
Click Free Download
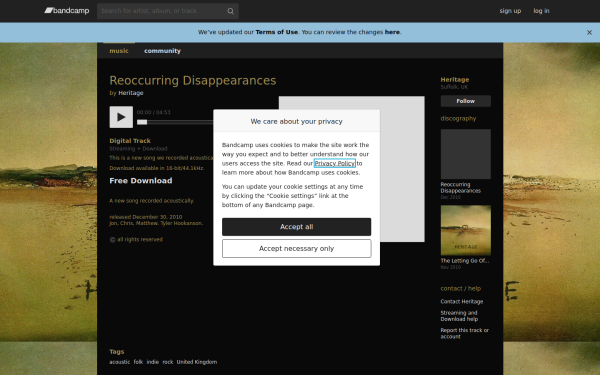click(141, 181)
